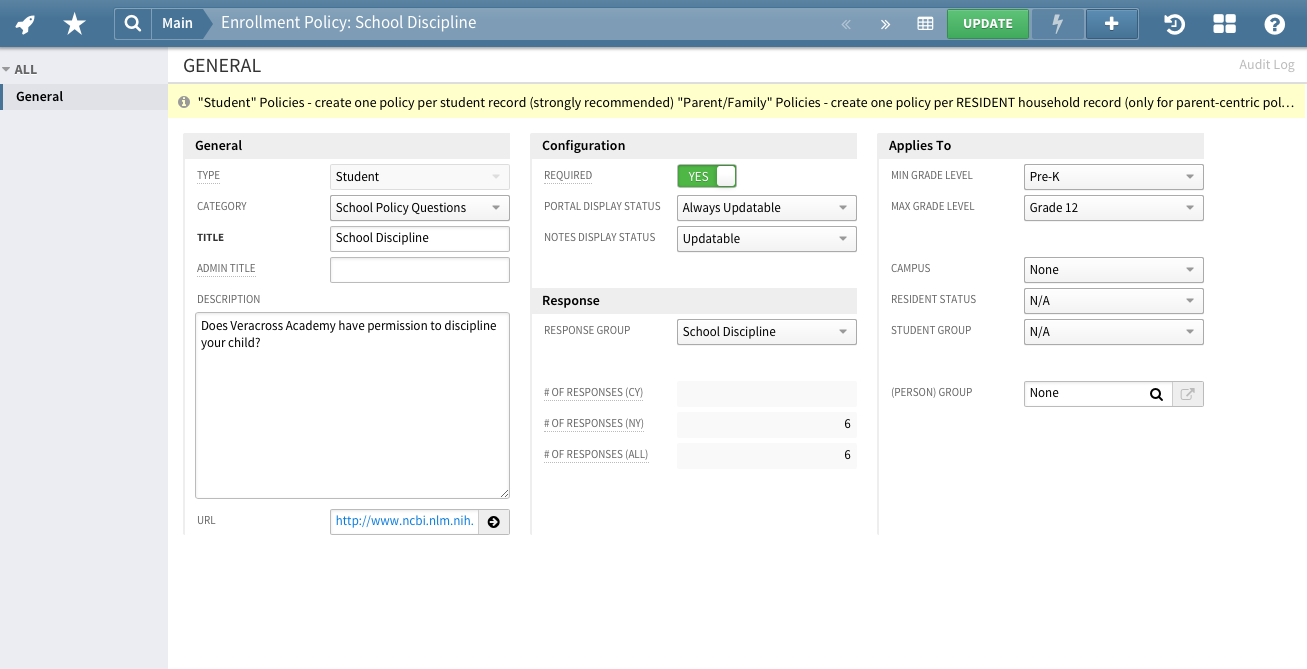Open the recent history clock icon
The image size is (1307, 669).
(x=1174, y=24)
